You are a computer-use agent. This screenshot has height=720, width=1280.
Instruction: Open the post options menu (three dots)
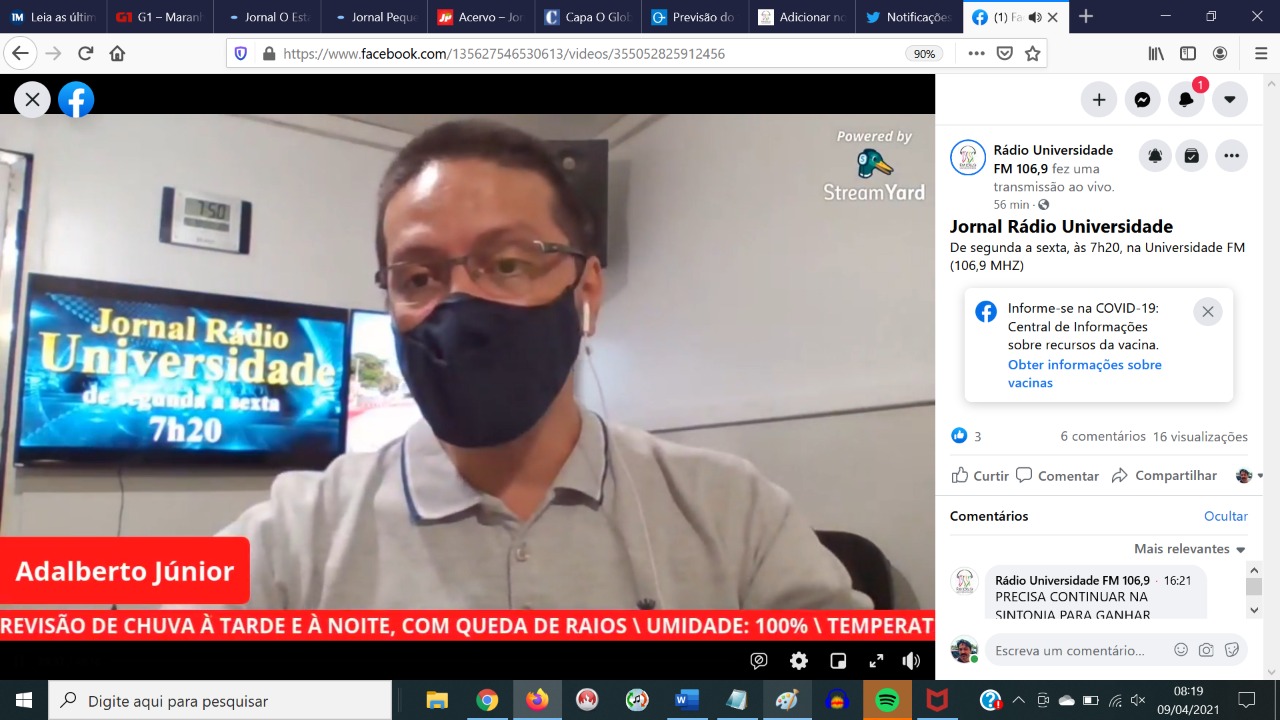[1231, 156]
